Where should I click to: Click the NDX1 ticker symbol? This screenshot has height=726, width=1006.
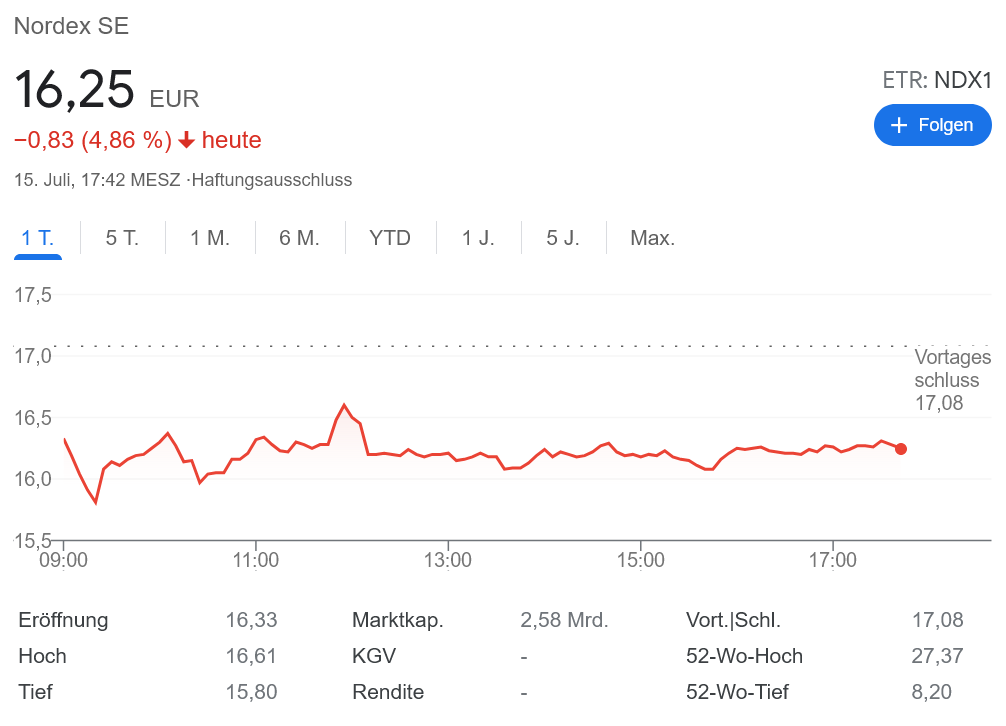(x=963, y=80)
